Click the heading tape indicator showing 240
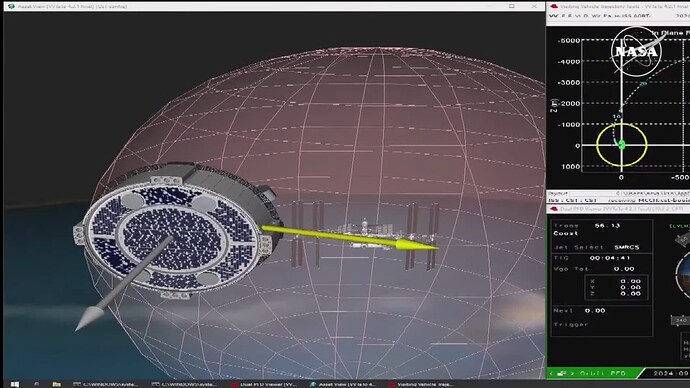Image resolution: width=690 pixels, height=388 pixels. tap(681, 320)
